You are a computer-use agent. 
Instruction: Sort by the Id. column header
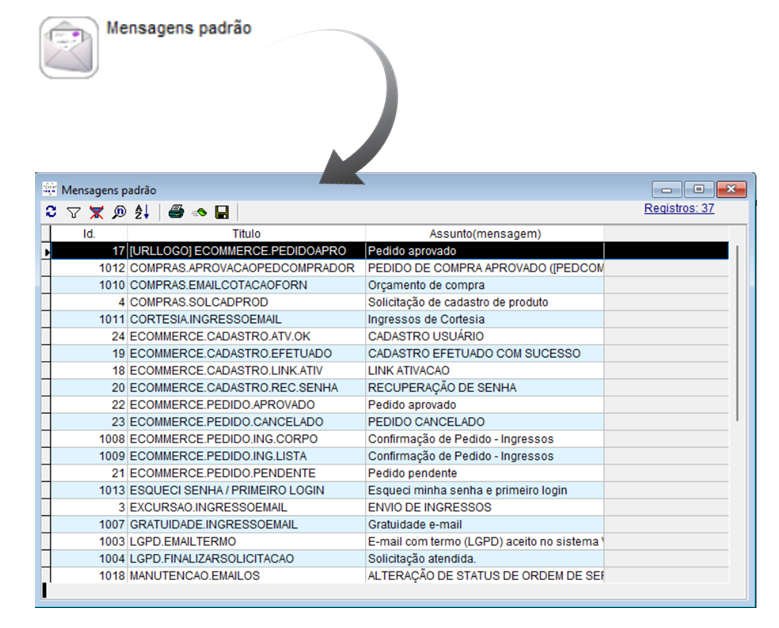(x=89, y=233)
